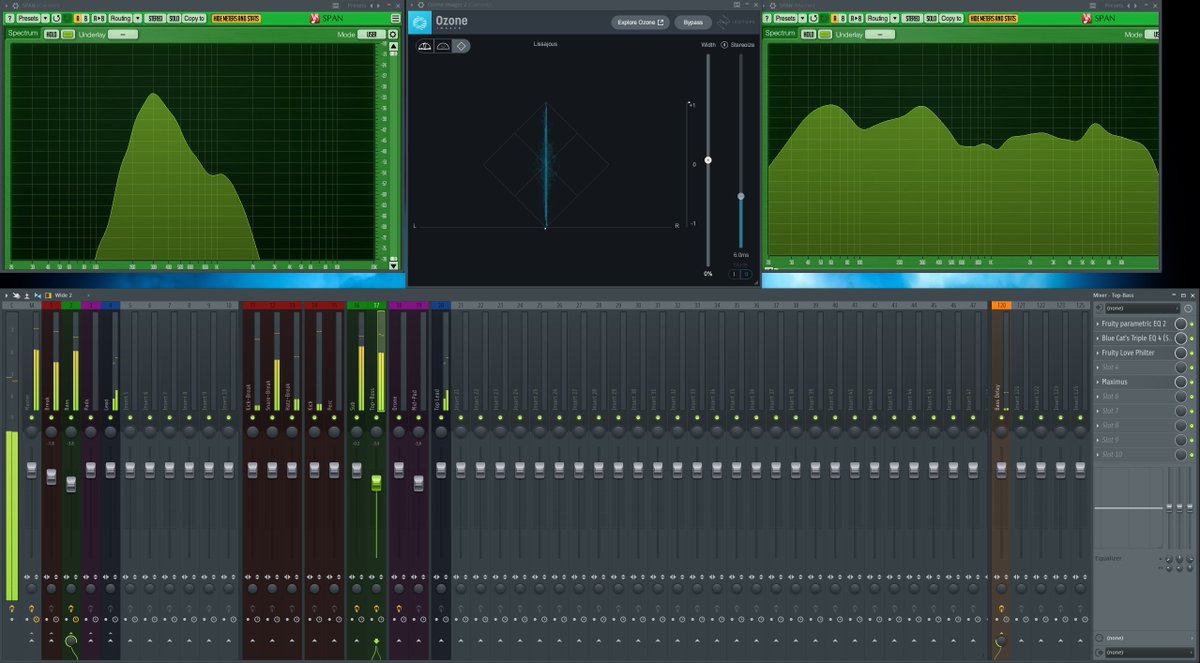The width and height of the screenshot is (1200, 663).
Task: Expand the Routing dropdown arrow in right SPAN
Action: pyautogui.click(x=895, y=18)
